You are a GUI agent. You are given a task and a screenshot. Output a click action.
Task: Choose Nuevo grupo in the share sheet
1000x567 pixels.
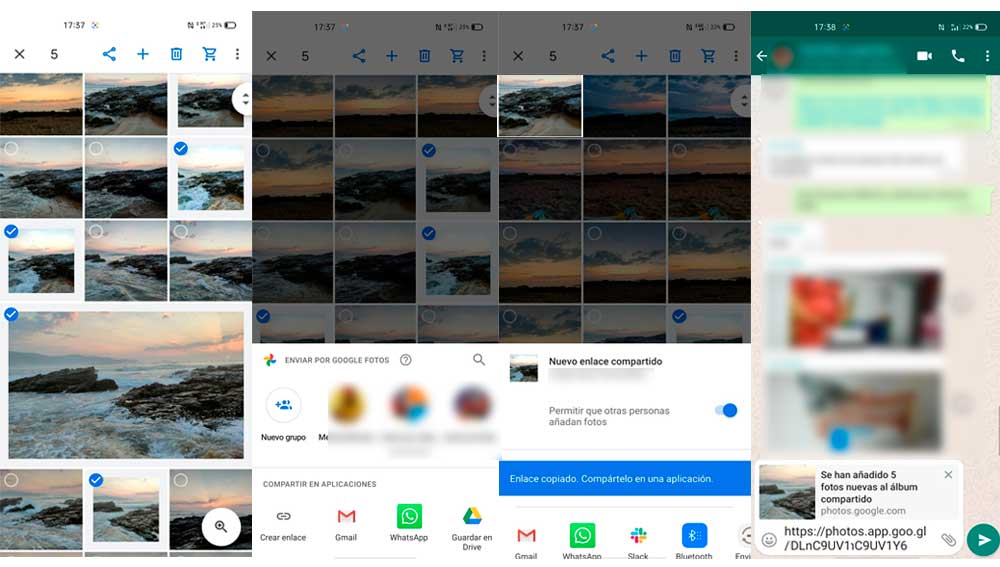point(283,415)
